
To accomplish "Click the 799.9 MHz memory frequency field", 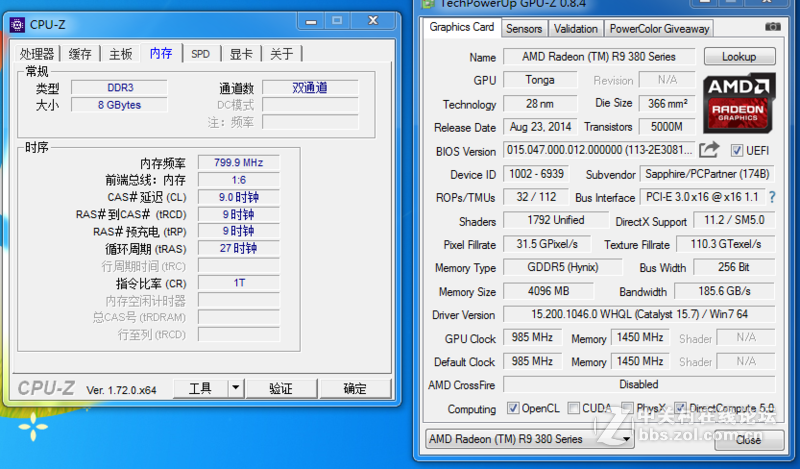I will [x=239, y=163].
